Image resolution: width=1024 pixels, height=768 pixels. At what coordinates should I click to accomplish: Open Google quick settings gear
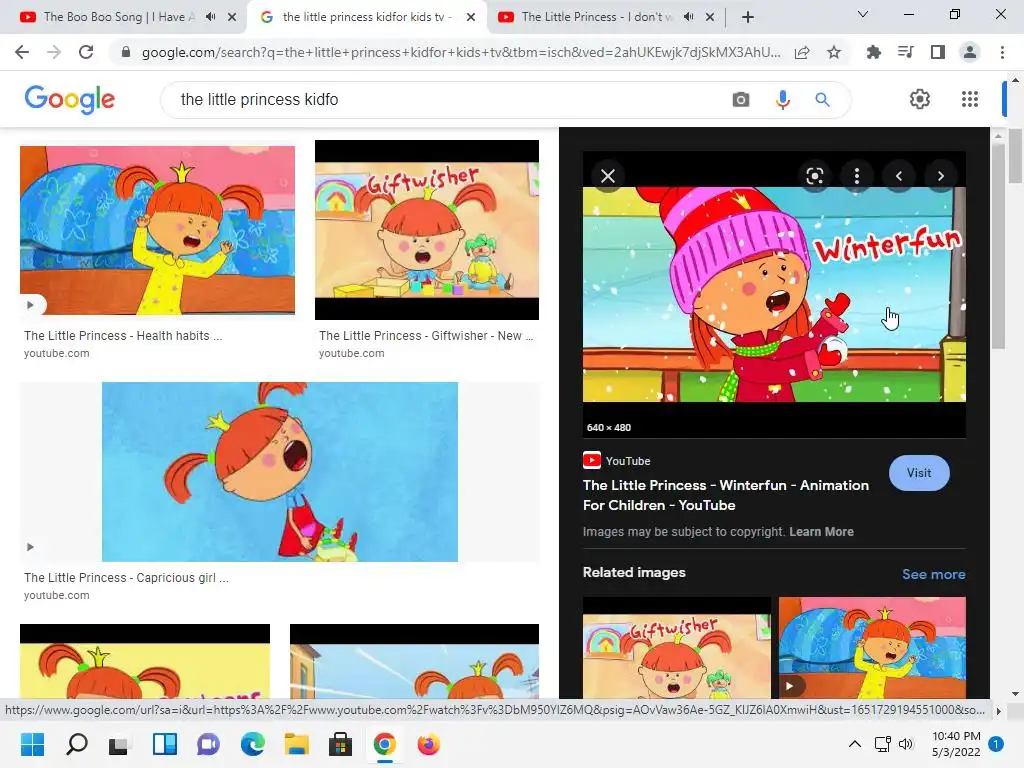tap(920, 99)
